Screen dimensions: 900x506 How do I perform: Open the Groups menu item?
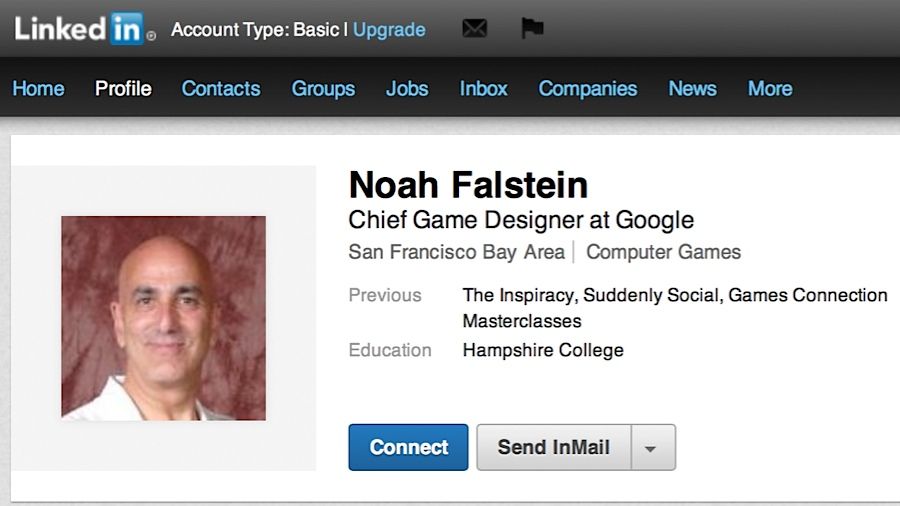(323, 89)
